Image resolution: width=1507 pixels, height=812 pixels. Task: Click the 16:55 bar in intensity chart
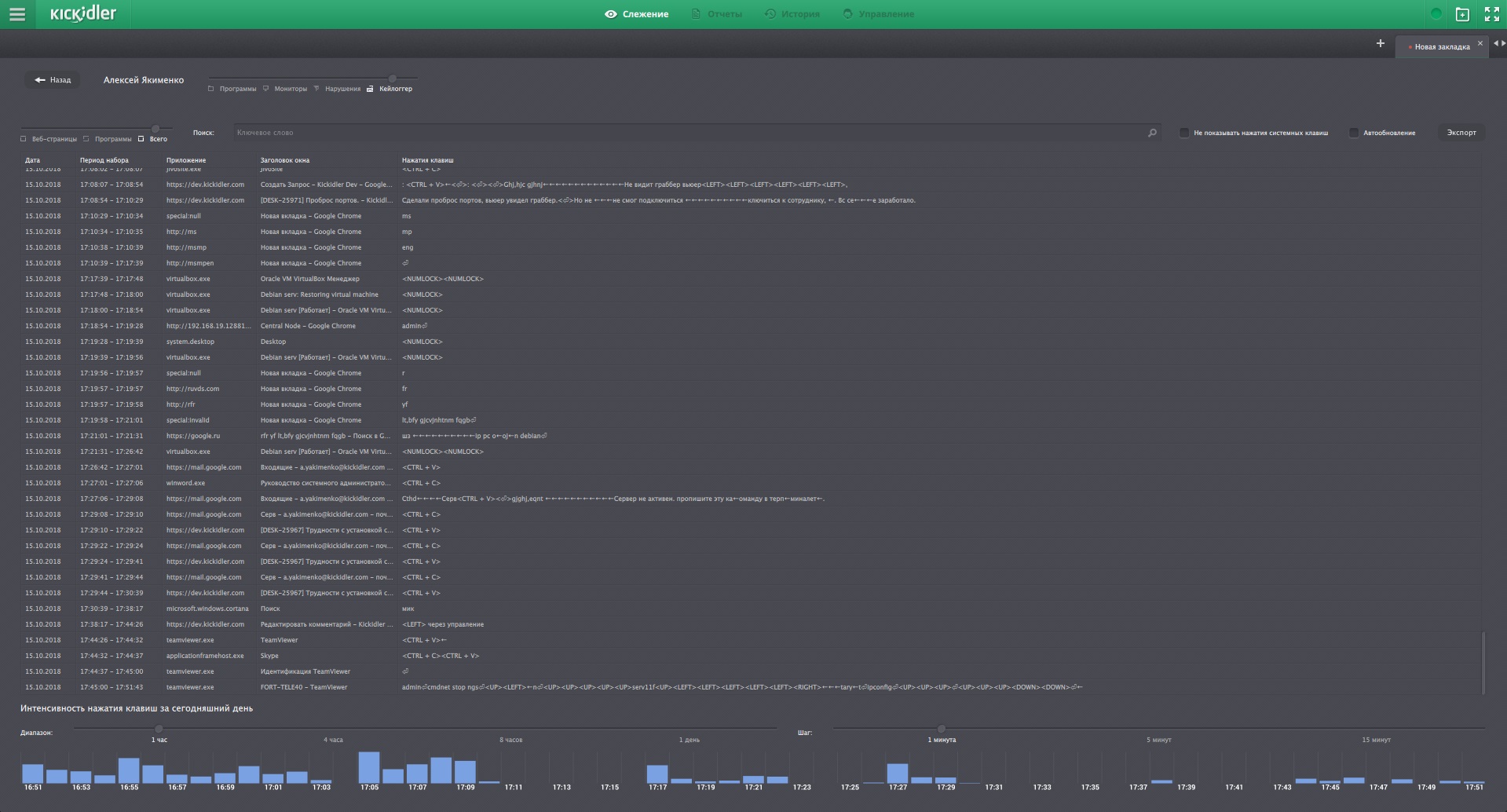pos(129,770)
